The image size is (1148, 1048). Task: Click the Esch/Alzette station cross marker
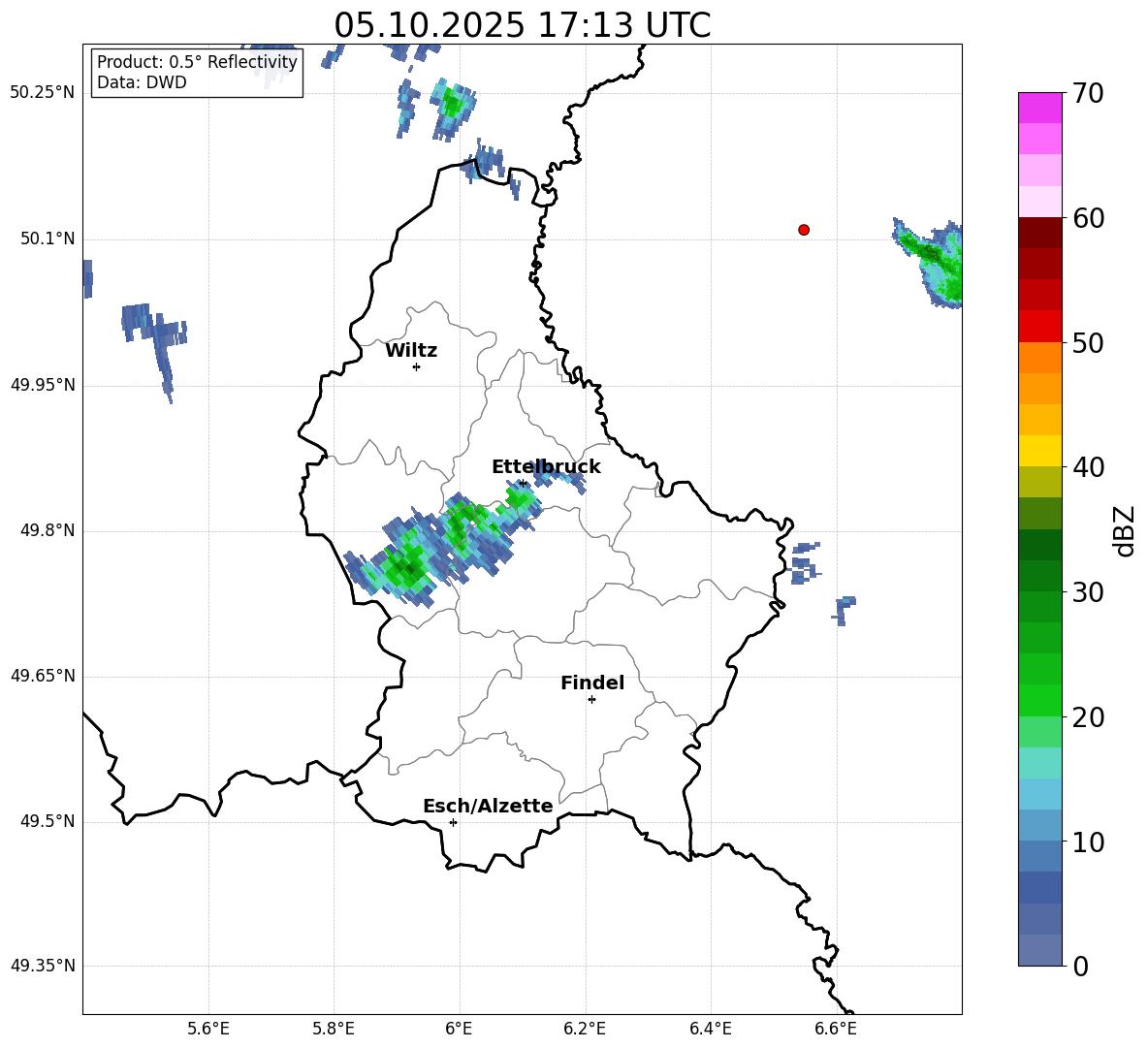(453, 822)
